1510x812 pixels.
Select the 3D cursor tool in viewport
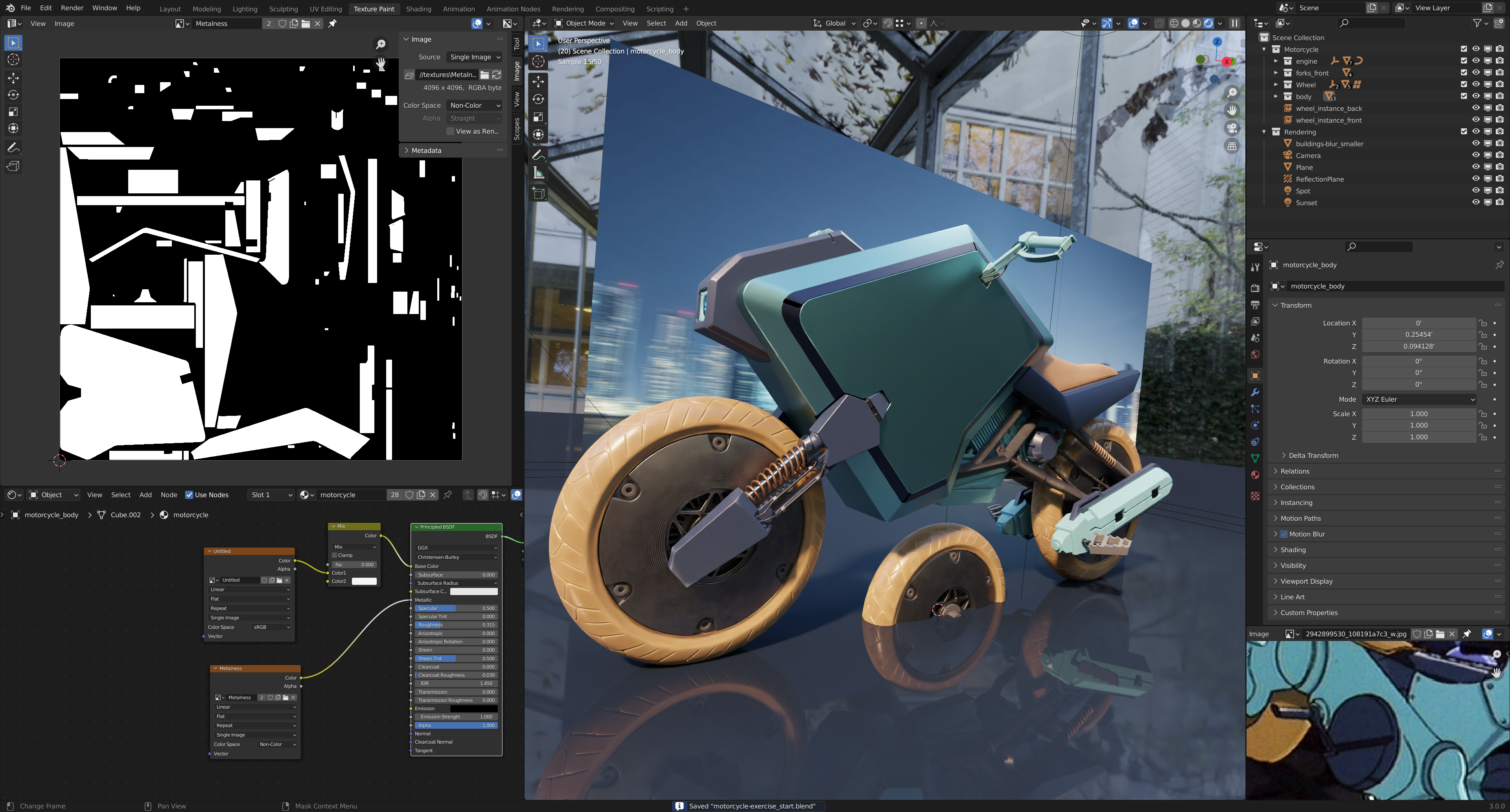pyautogui.click(x=538, y=62)
